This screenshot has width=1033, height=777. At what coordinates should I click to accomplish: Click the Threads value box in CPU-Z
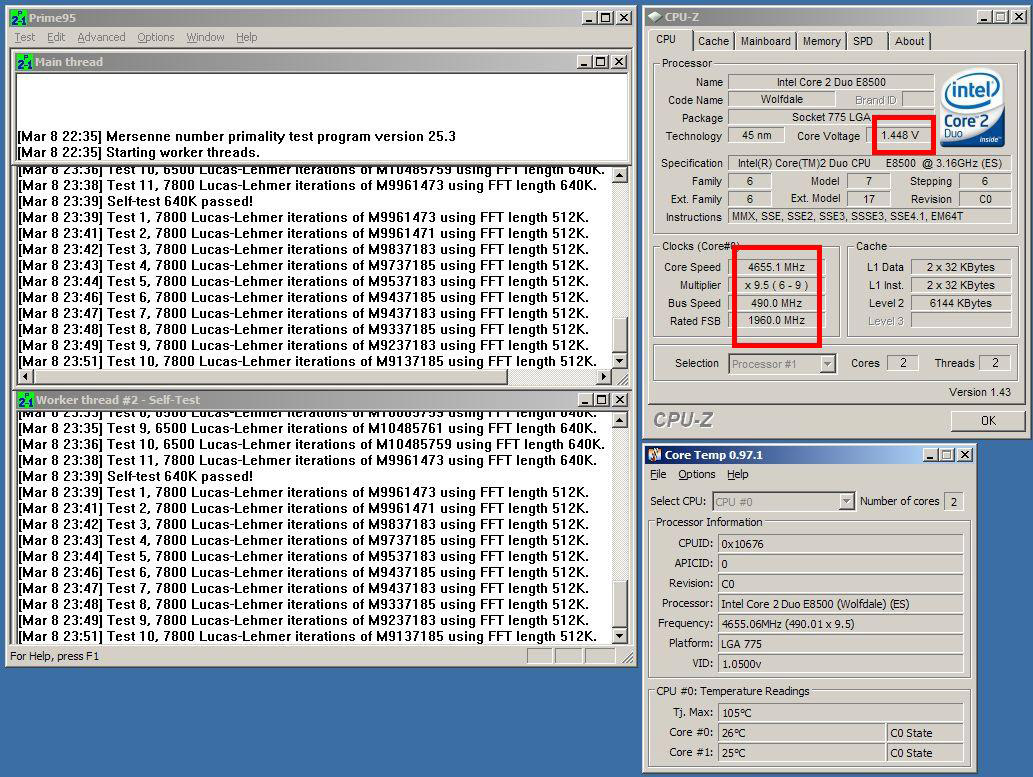[x=995, y=363]
